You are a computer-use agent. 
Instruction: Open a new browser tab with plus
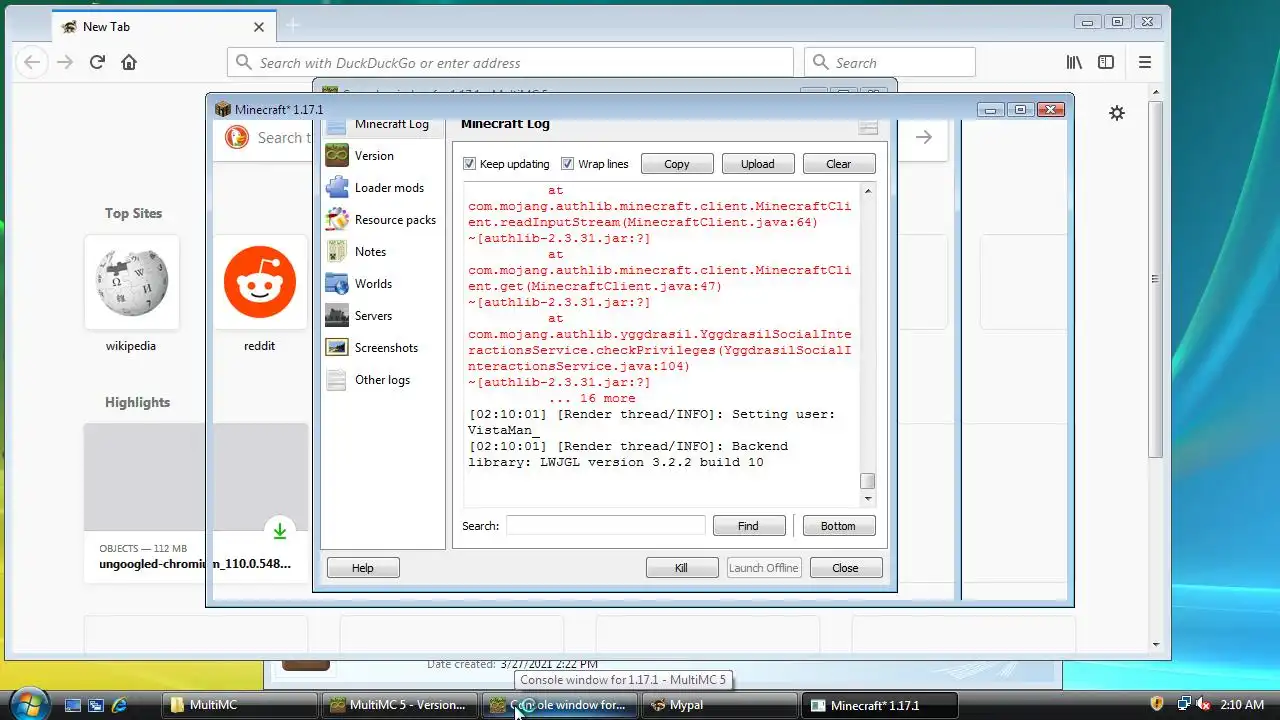pos(293,25)
